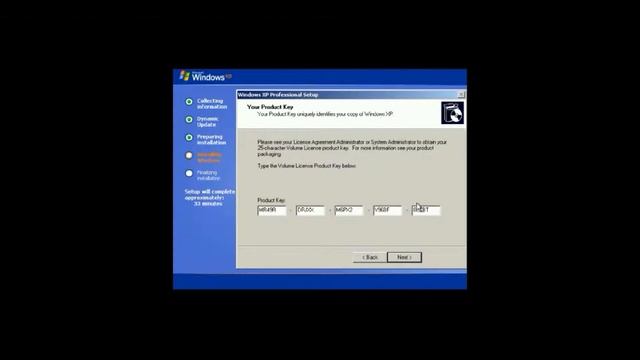This screenshot has height=360, width=640.
Task: Click the 'Type the Volume License Product Key below' text
Action: (x=307, y=166)
